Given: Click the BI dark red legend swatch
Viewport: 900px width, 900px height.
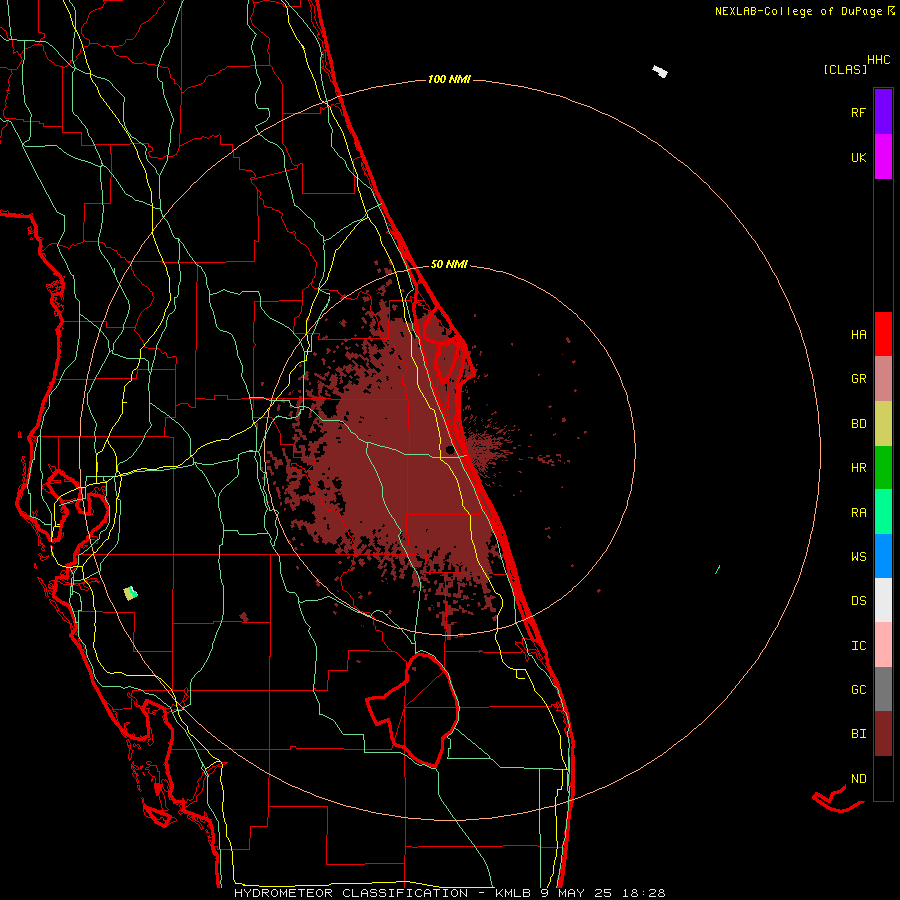Looking at the screenshot, I should 883,734.
